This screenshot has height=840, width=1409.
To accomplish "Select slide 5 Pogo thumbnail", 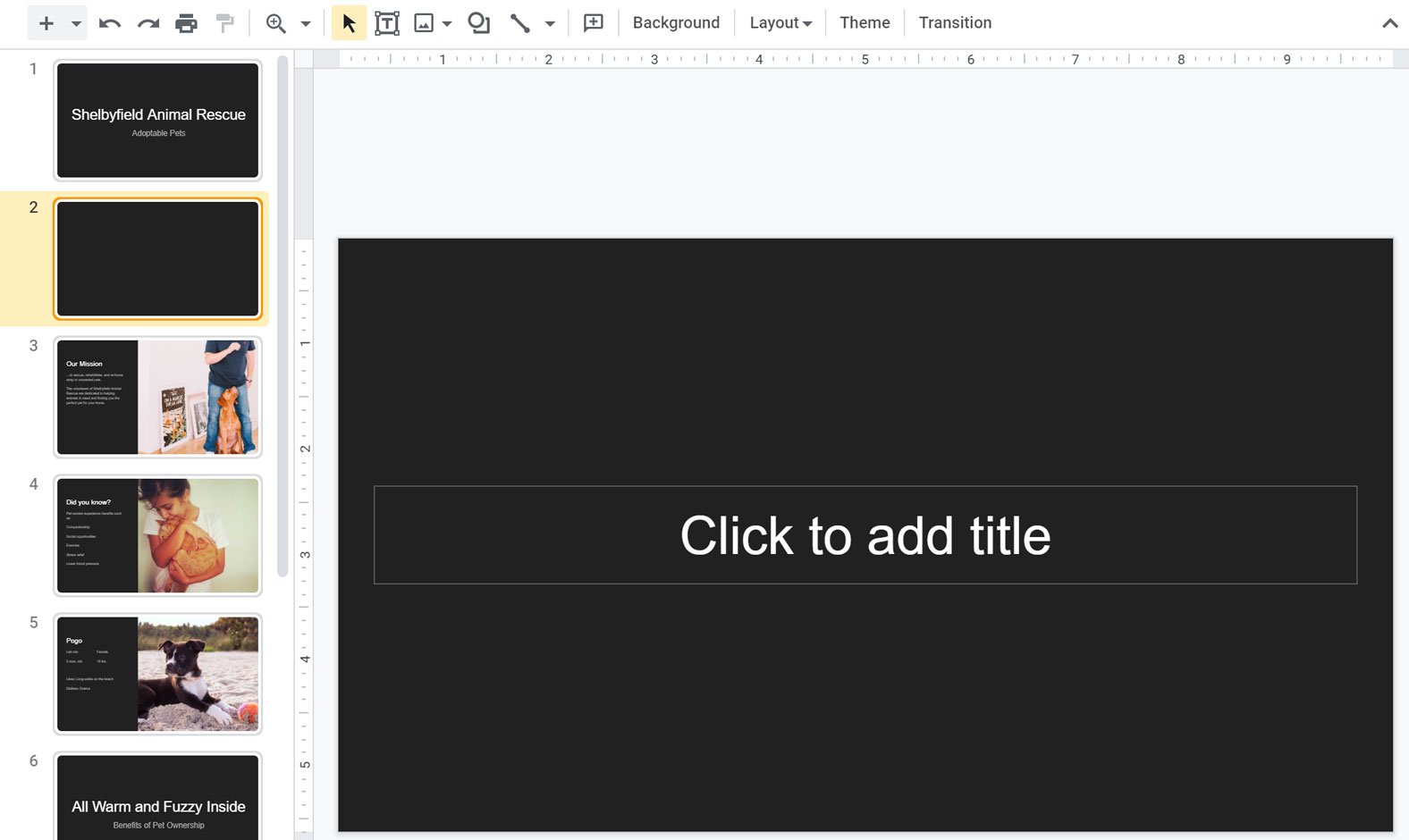I will (157, 675).
